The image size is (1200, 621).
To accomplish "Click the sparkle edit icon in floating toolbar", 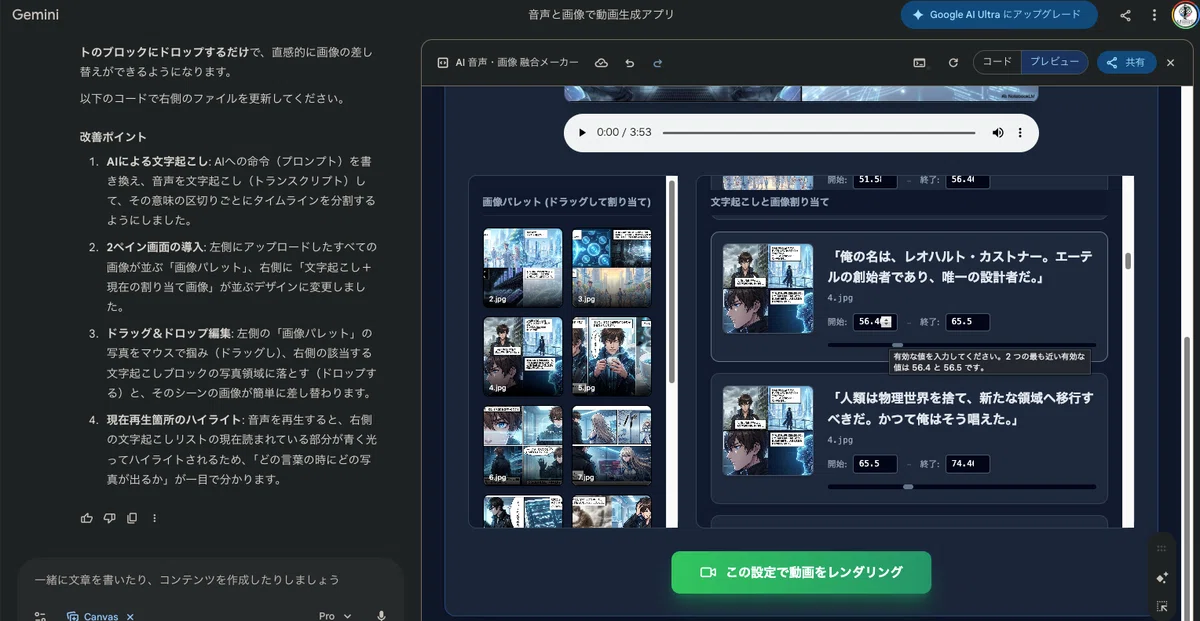I will pyautogui.click(x=1162, y=577).
